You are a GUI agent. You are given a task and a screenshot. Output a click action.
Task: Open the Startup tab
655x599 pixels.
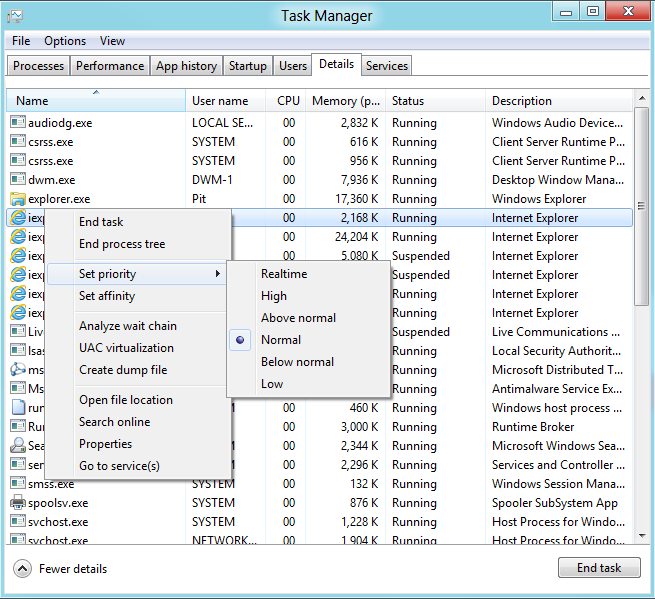248,66
